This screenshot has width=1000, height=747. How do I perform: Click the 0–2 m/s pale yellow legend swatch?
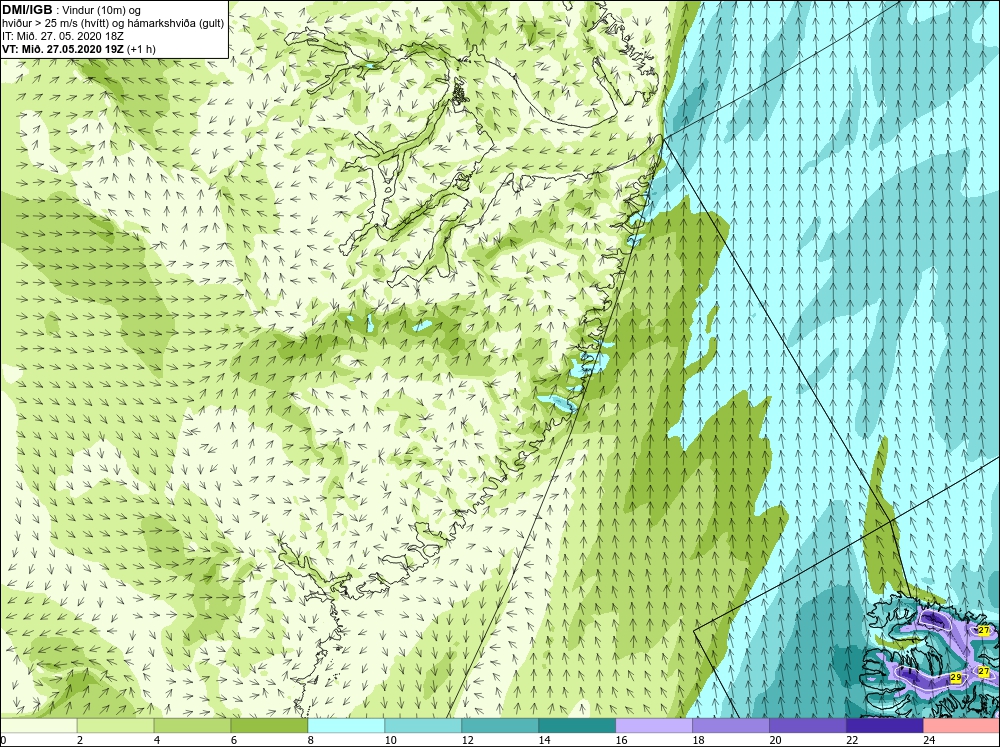coord(38,725)
